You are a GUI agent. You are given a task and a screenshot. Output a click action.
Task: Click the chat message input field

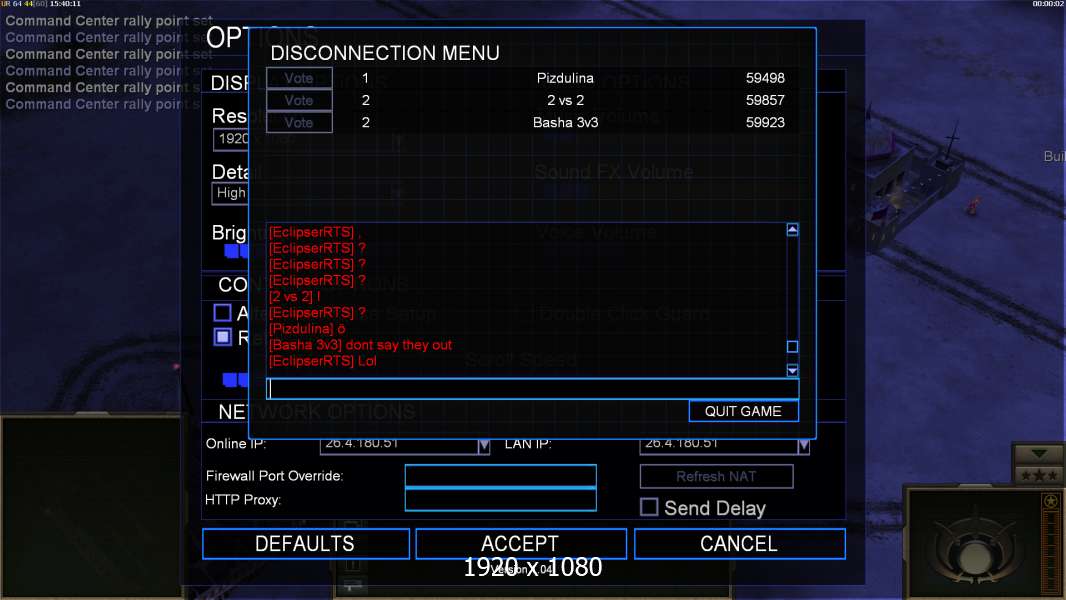(532, 389)
